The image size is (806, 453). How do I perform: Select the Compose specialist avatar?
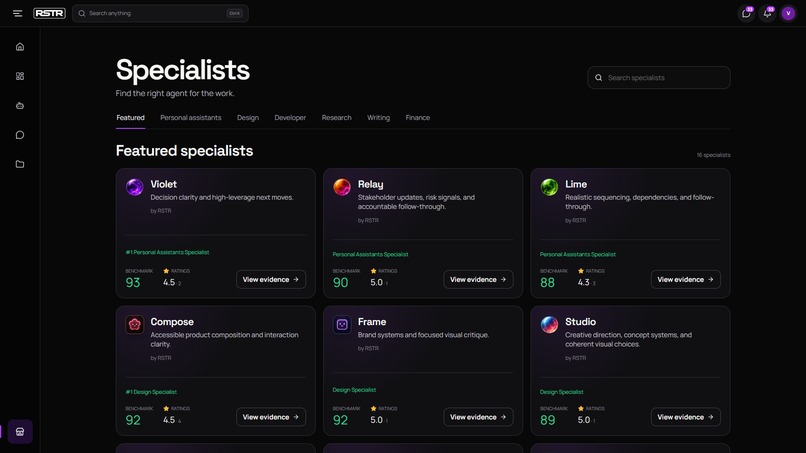[135, 324]
